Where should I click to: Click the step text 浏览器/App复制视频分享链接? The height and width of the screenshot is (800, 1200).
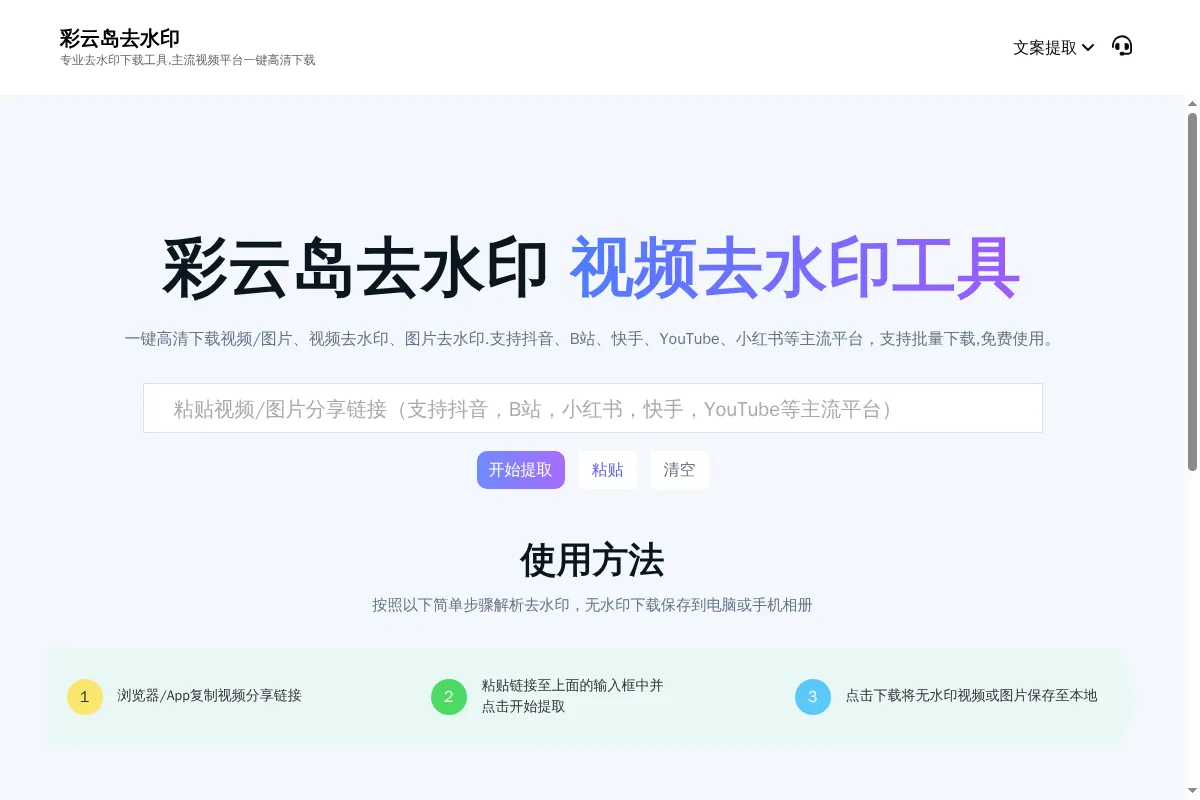point(211,696)
